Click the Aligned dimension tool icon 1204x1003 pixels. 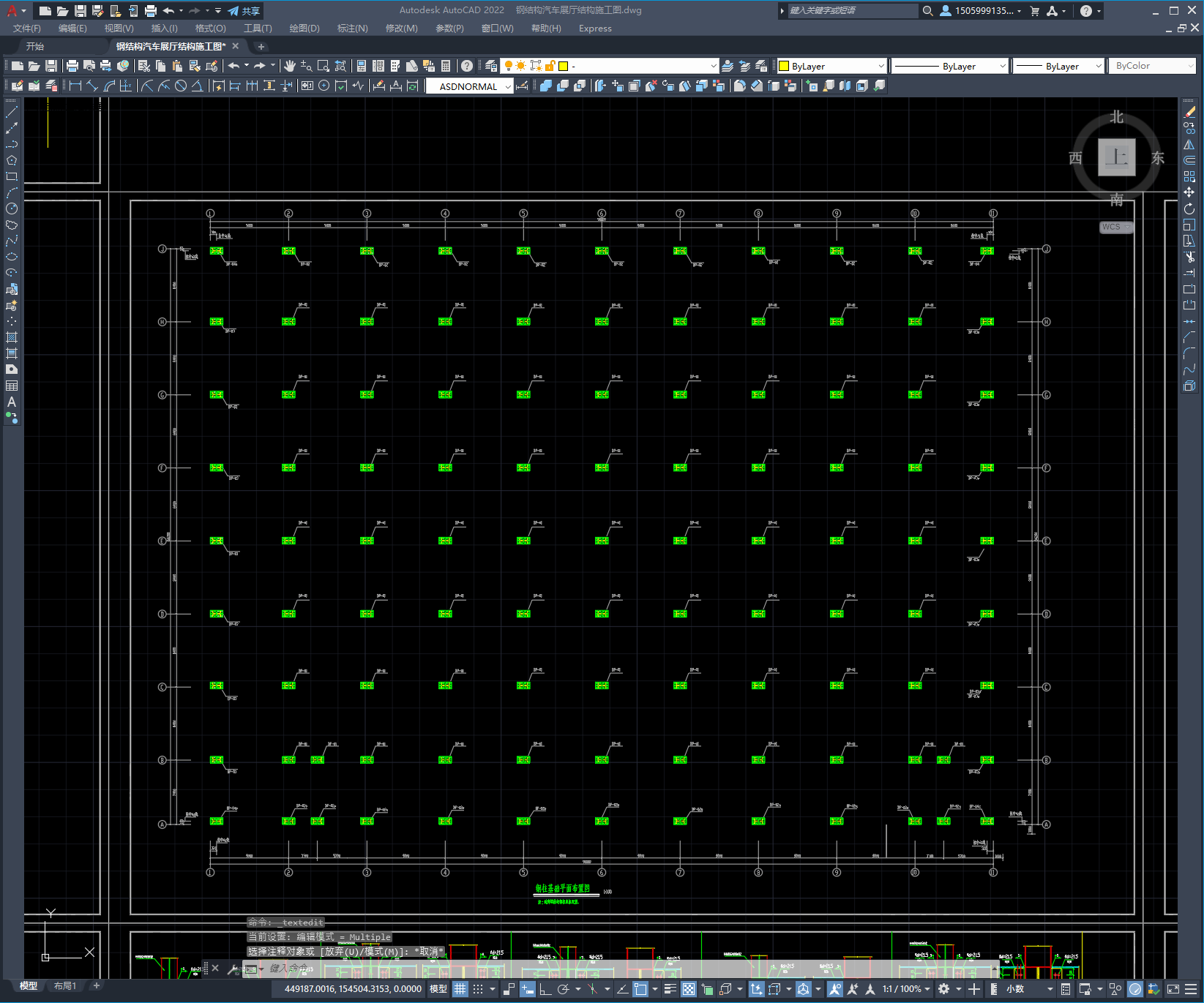(92, 86)
